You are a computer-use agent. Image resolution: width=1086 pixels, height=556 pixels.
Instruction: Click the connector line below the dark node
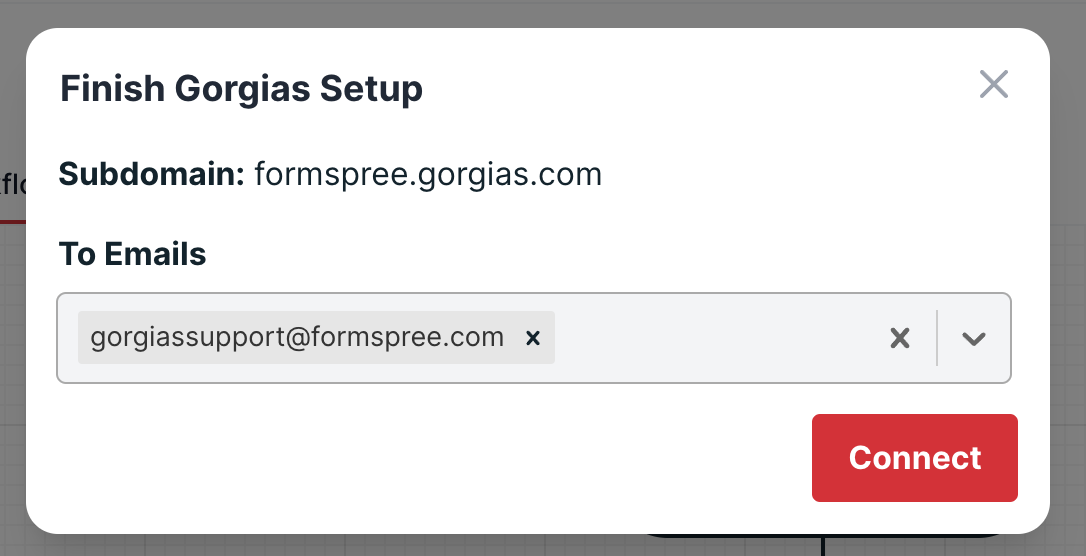823,547
